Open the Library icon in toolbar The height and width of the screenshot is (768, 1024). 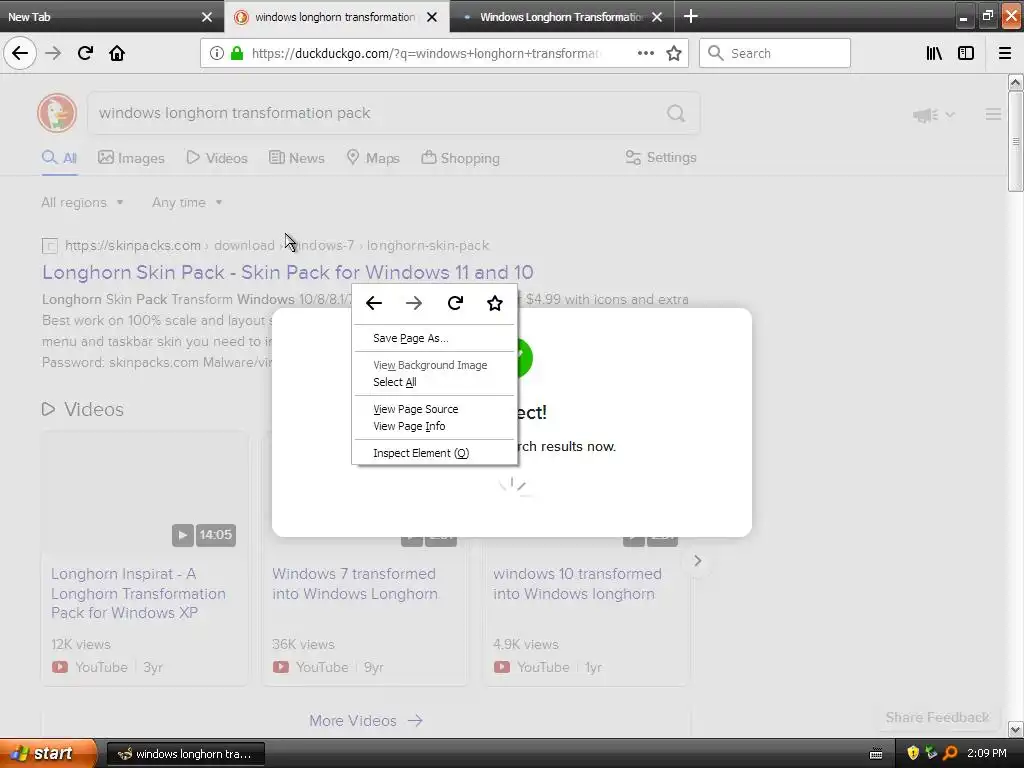click(x=934, y=53)
